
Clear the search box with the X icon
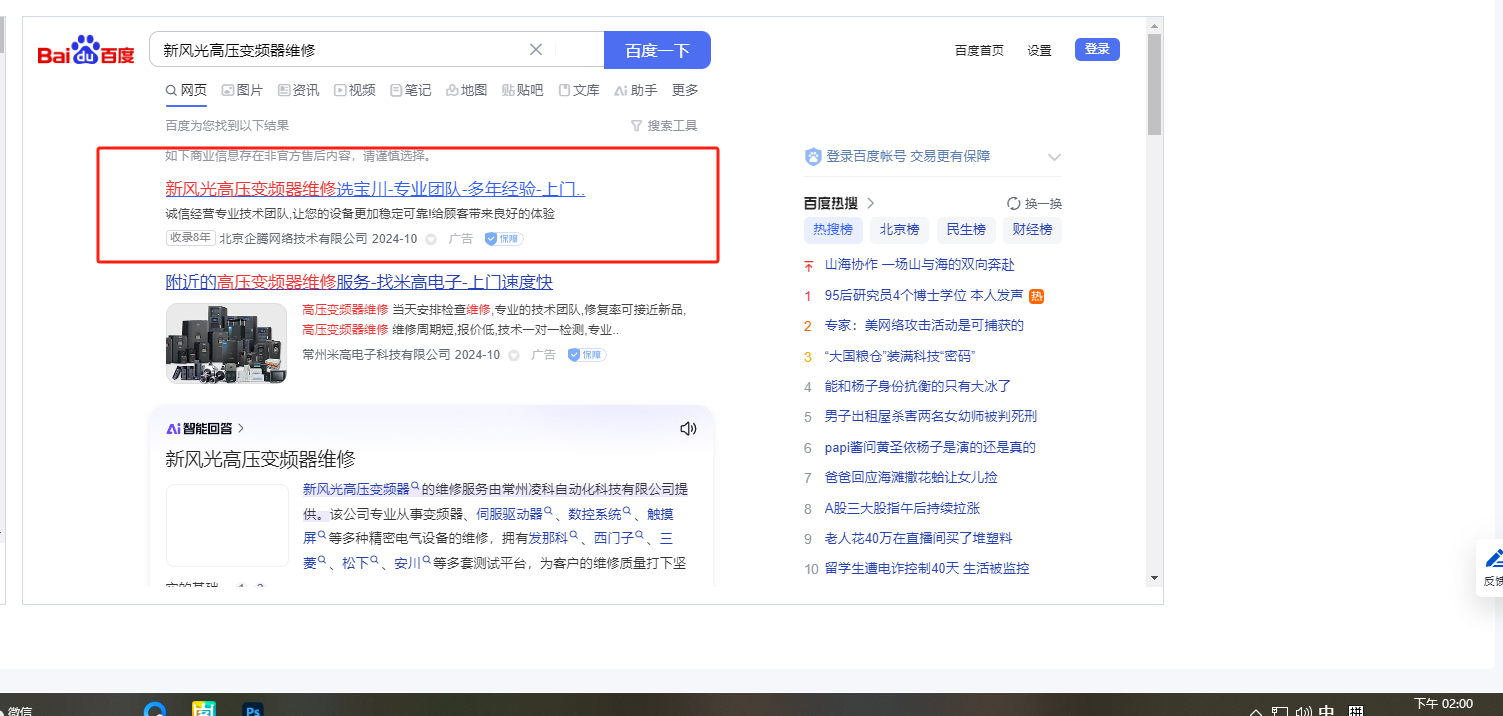coord(536,50)
